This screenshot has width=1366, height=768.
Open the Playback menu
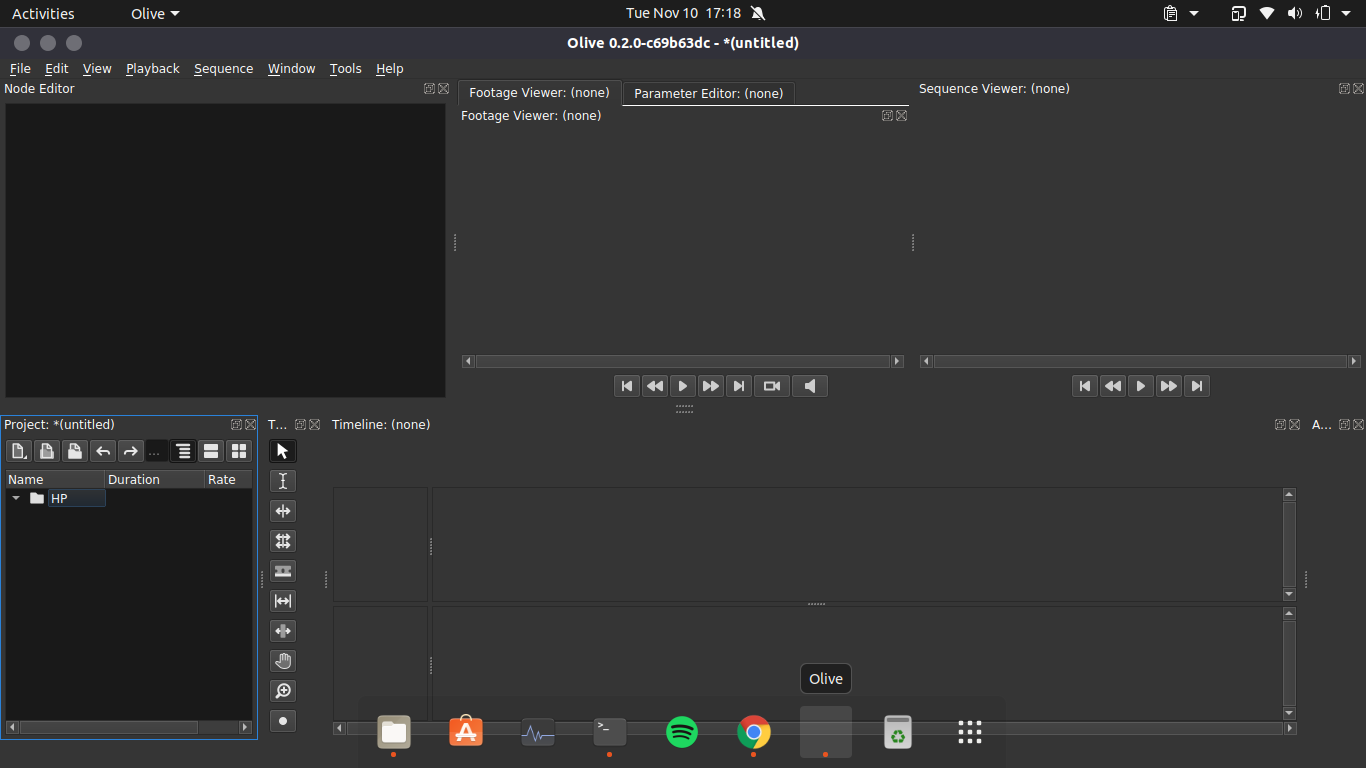click(153, 69)
